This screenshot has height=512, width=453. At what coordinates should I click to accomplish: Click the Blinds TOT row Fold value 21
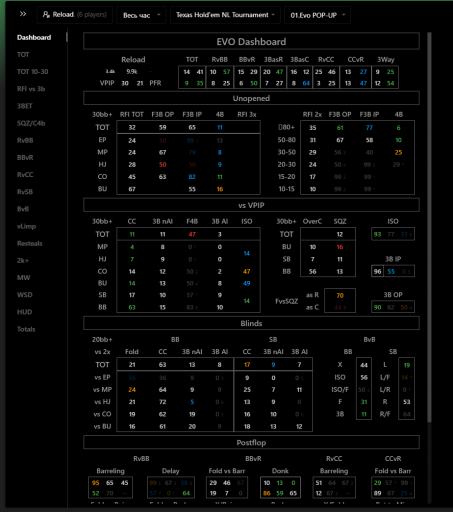tap(132, 365)
